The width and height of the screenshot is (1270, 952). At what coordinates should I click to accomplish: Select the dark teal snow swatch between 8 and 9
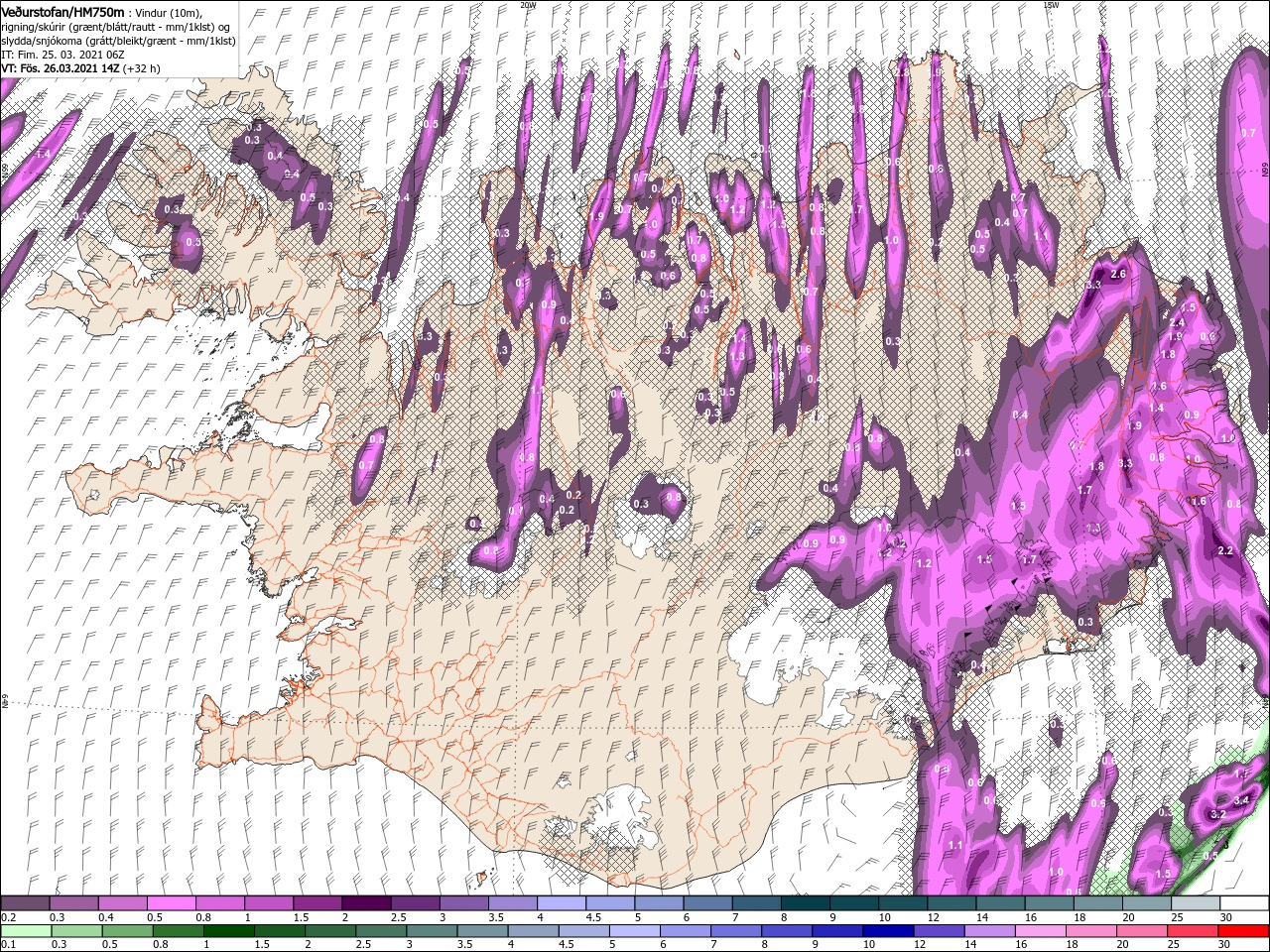(x=806, y=904)
